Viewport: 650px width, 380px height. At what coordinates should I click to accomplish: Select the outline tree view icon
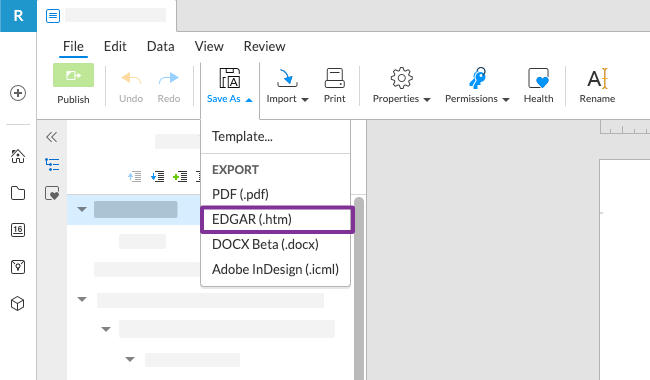[52, 165]
